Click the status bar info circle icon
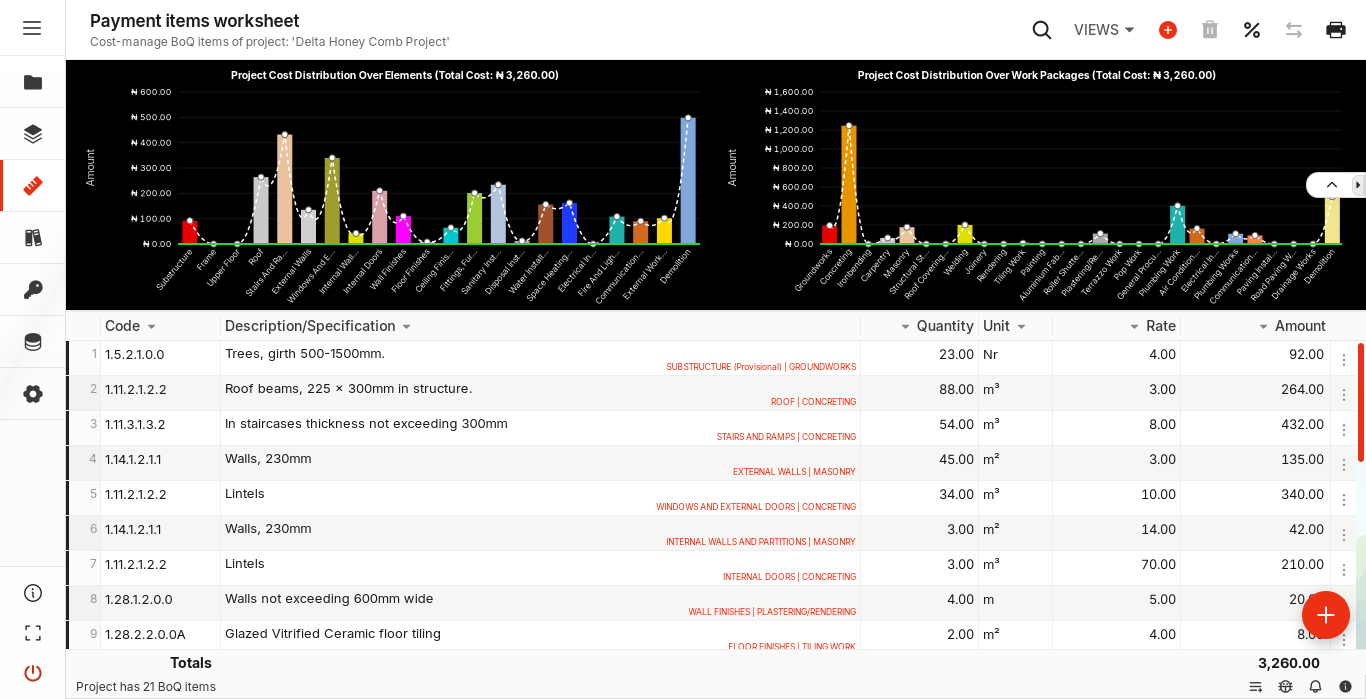This screenshot has height=699, width=1366. (1346, 687)
